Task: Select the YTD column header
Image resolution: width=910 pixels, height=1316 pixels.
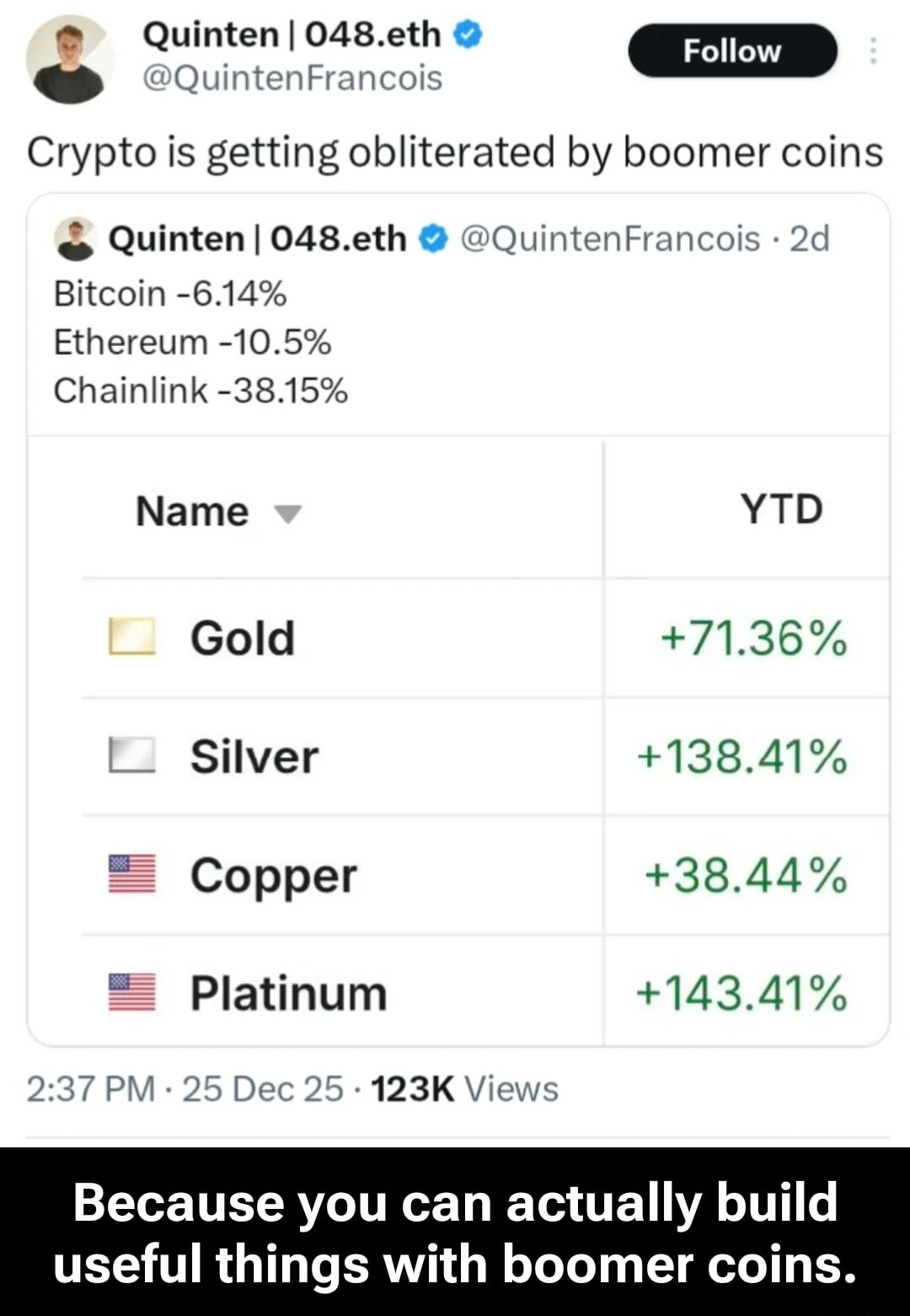Action: 781,510
